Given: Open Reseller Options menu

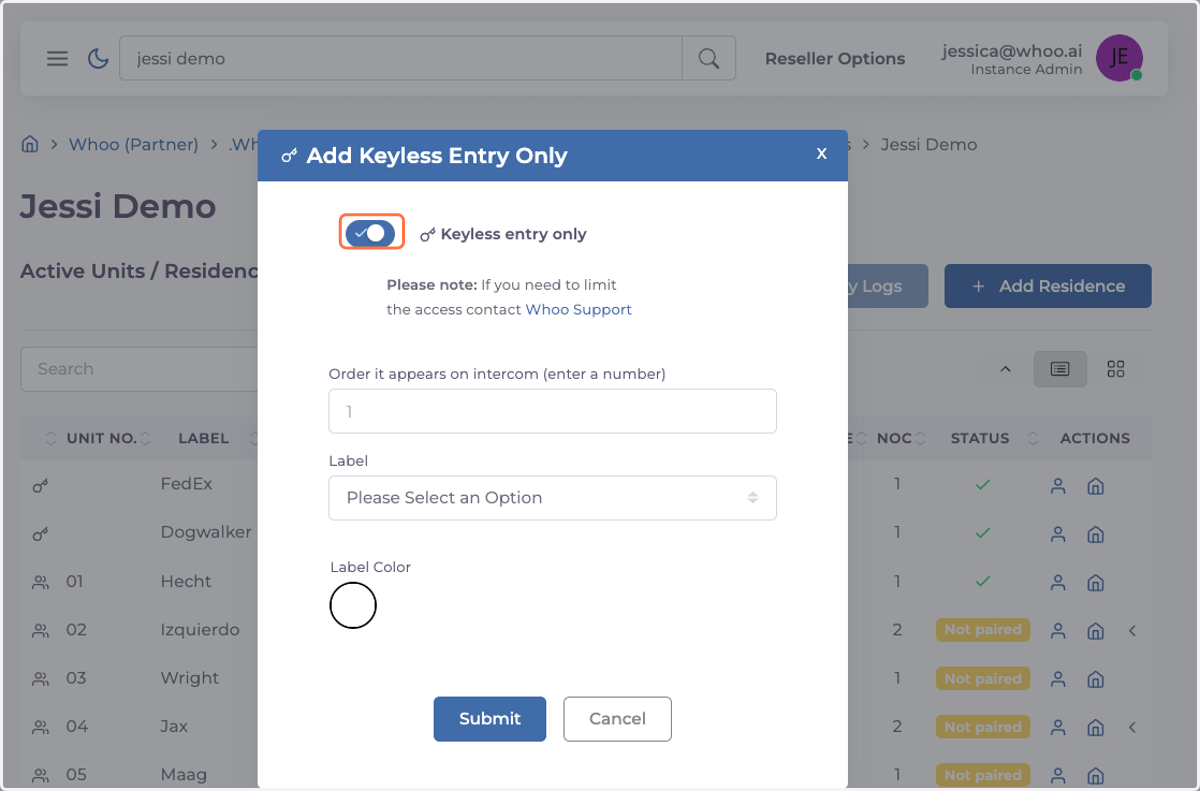Looking at the screenshot, I should 835,59.
